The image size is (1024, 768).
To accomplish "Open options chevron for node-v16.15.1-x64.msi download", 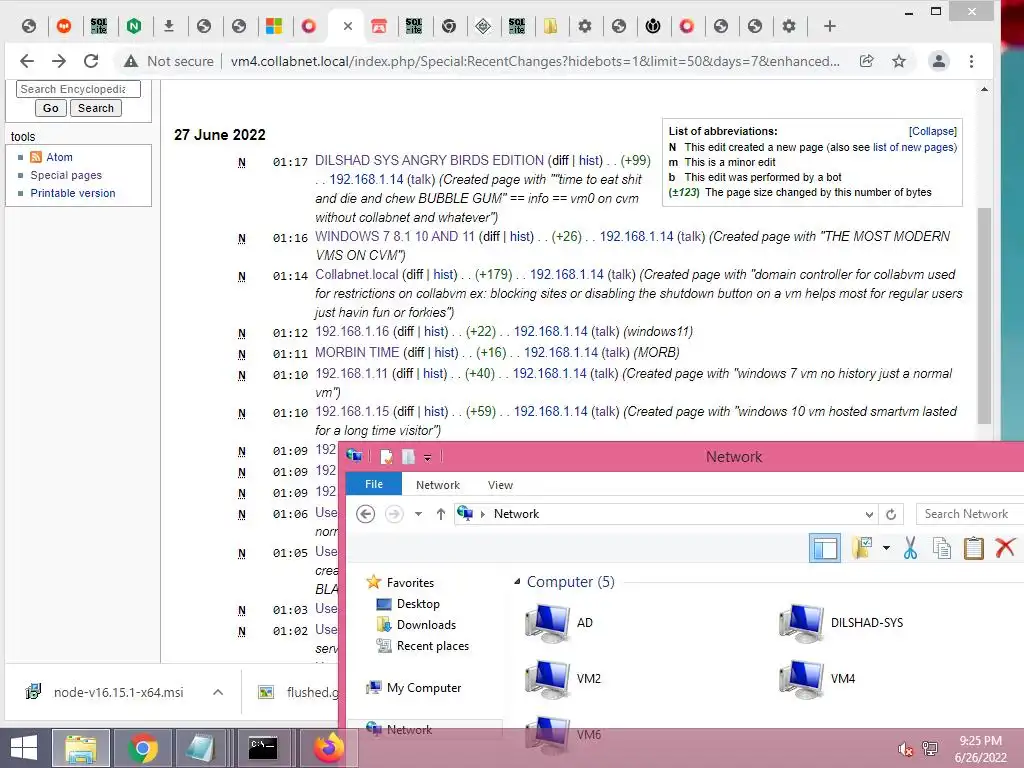I will point(218,692).
